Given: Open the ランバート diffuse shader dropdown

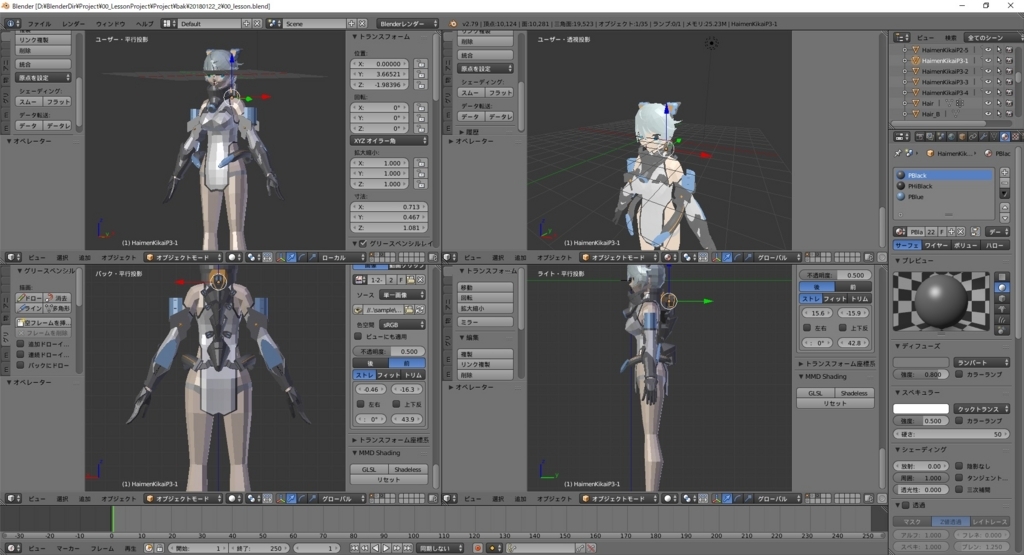Looking at the screenshot, I should [982, 362].
